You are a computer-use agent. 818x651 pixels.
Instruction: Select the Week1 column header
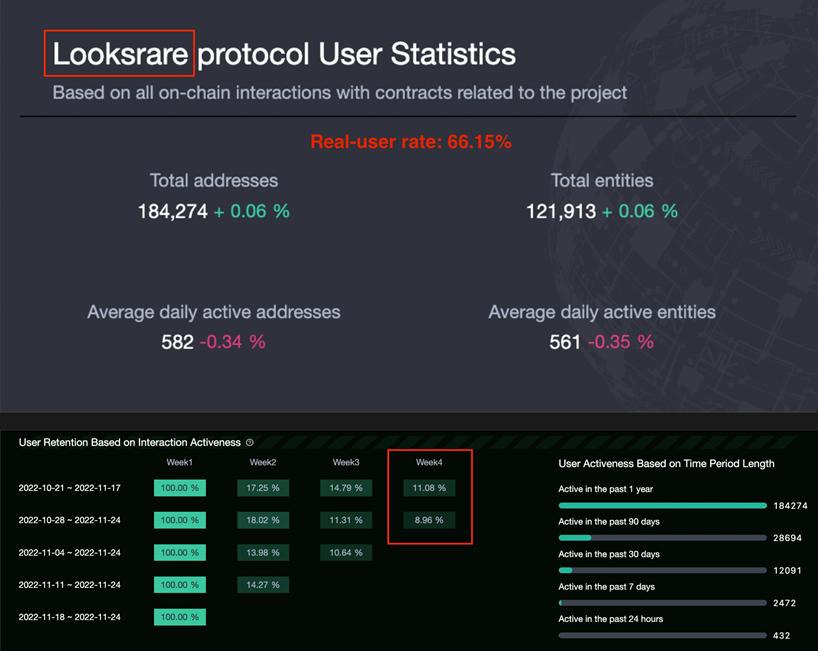pos(179,462)
